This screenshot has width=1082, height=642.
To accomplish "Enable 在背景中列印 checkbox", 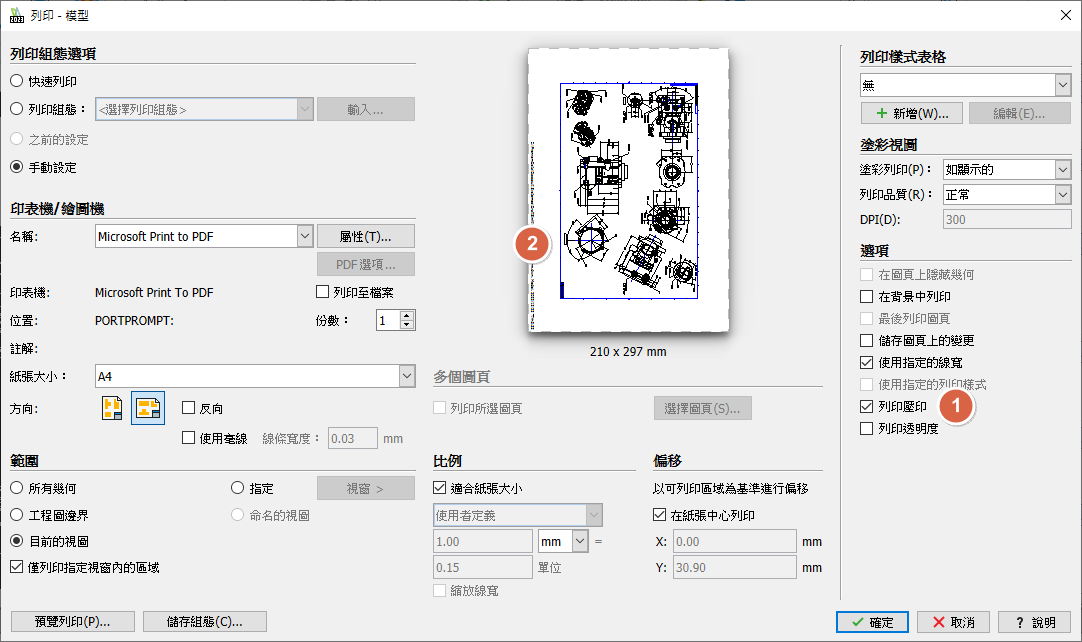I will 867,296.
